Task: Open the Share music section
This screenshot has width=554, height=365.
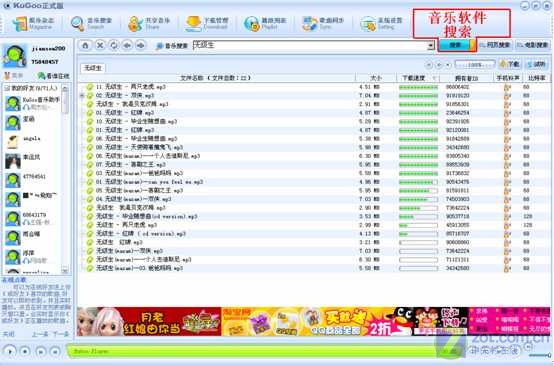Action: [149, 24]
